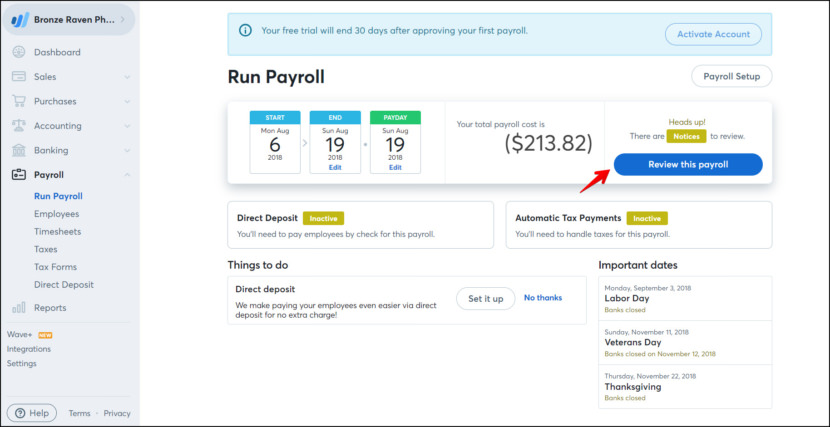
Task: Edit the payroll END date
Action: 335,167
